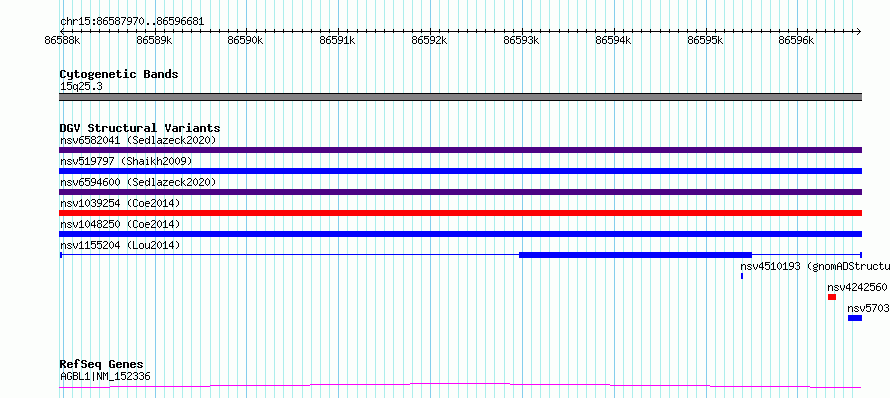Click the thick segment of nsv1155204
The image size is (890, 398).
(x=635, y=255)
